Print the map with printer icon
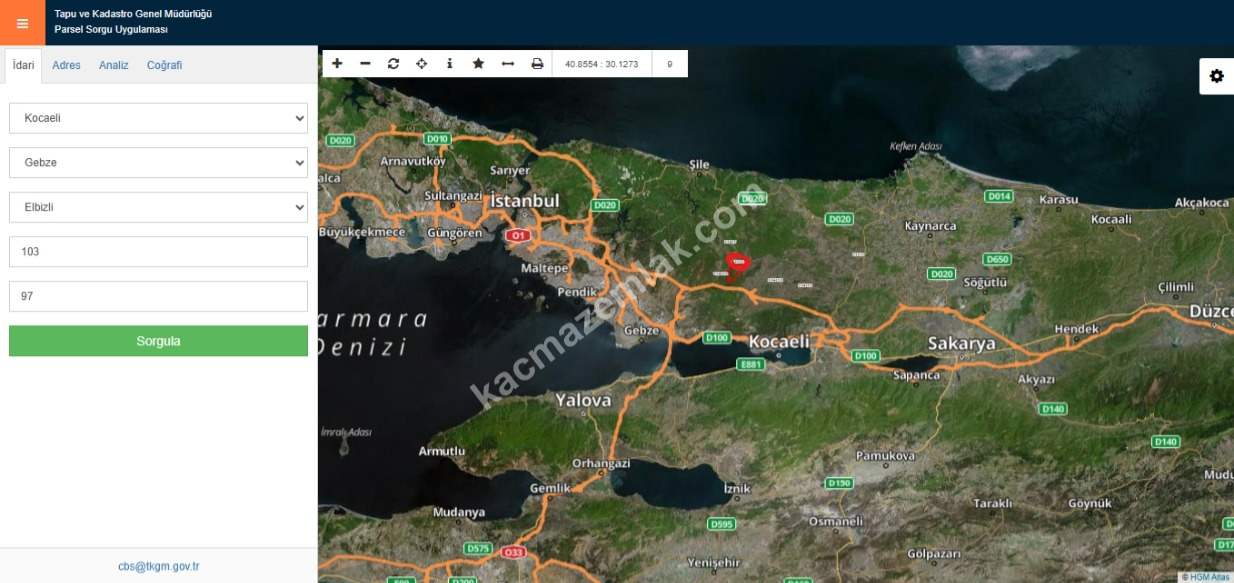 pyautogui.click(x=537, y=64)
